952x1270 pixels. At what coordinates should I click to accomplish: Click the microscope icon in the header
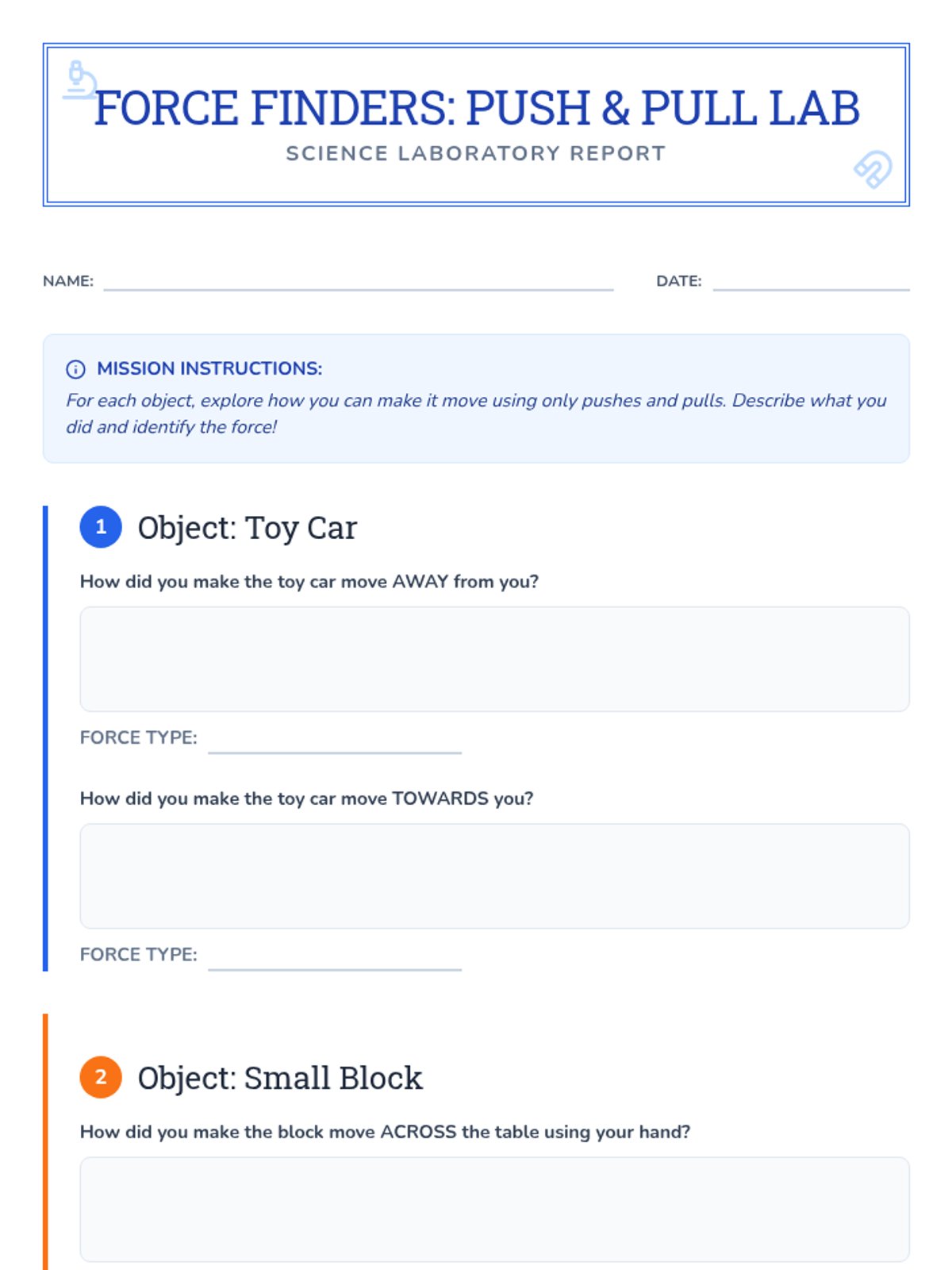(79, 80)
